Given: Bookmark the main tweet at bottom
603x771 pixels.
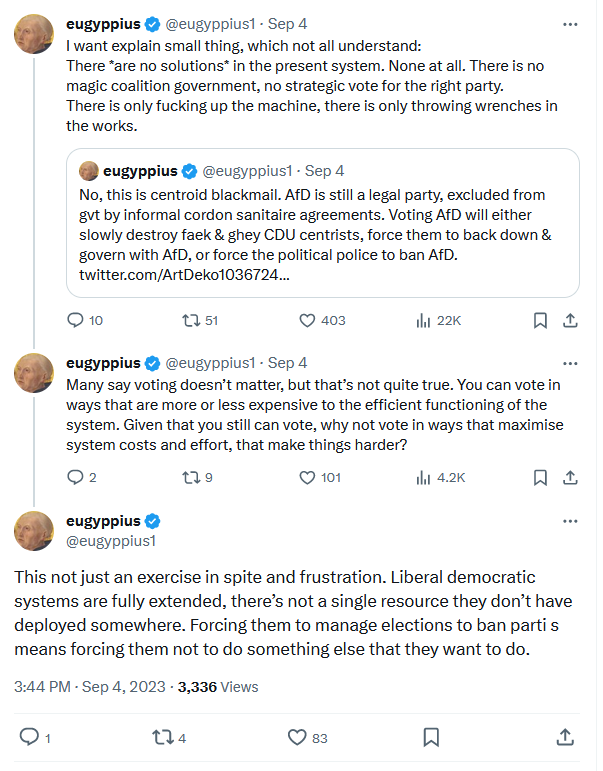Looking at the screenshot, I should click(431, 738).
